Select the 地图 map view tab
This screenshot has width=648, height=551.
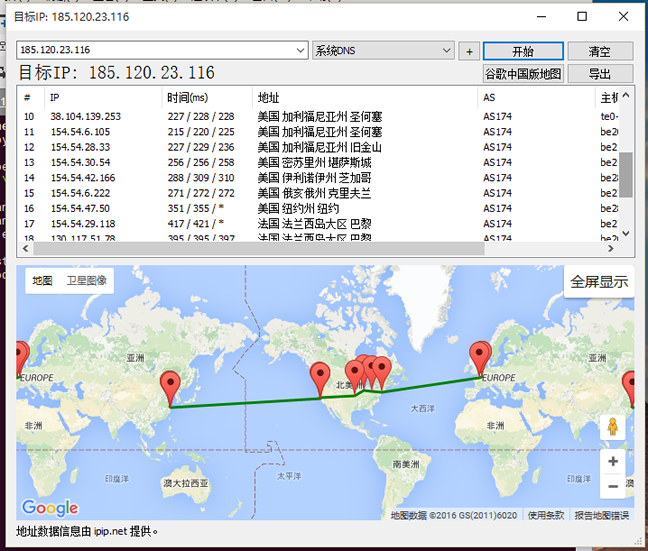42,282
